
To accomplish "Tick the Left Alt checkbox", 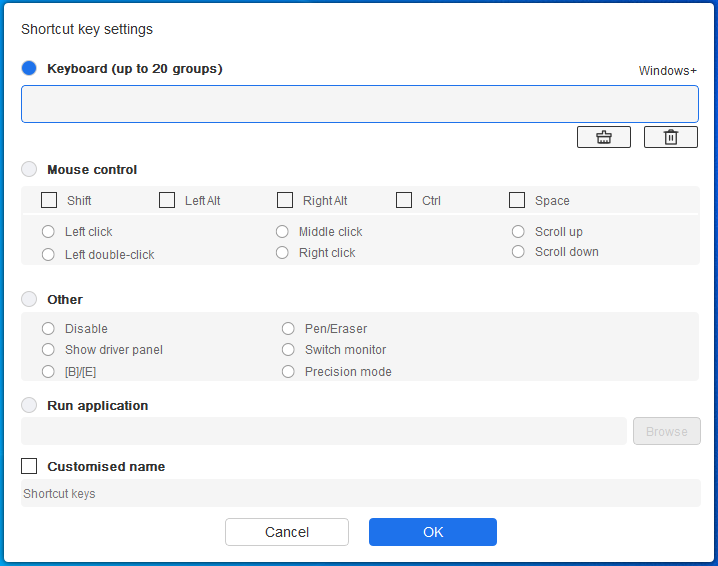I will [x=167, y=200].
